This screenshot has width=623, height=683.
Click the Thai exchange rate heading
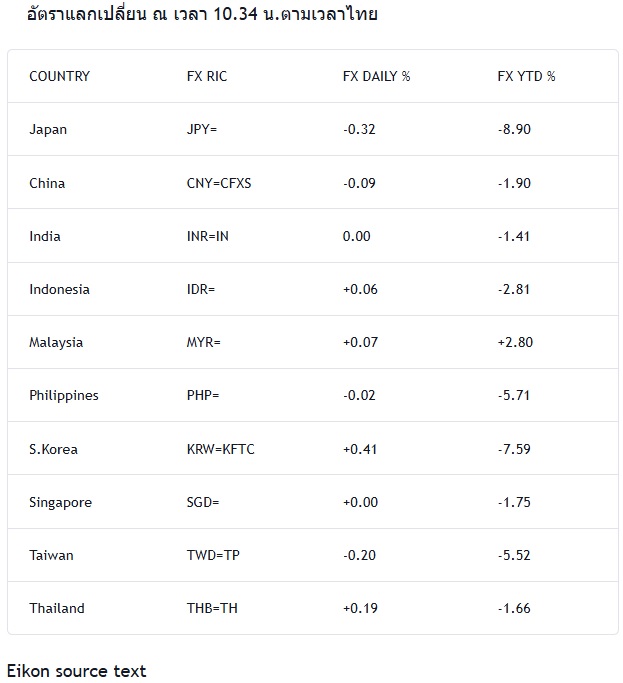pyautogui.click(x=202, y=14)
